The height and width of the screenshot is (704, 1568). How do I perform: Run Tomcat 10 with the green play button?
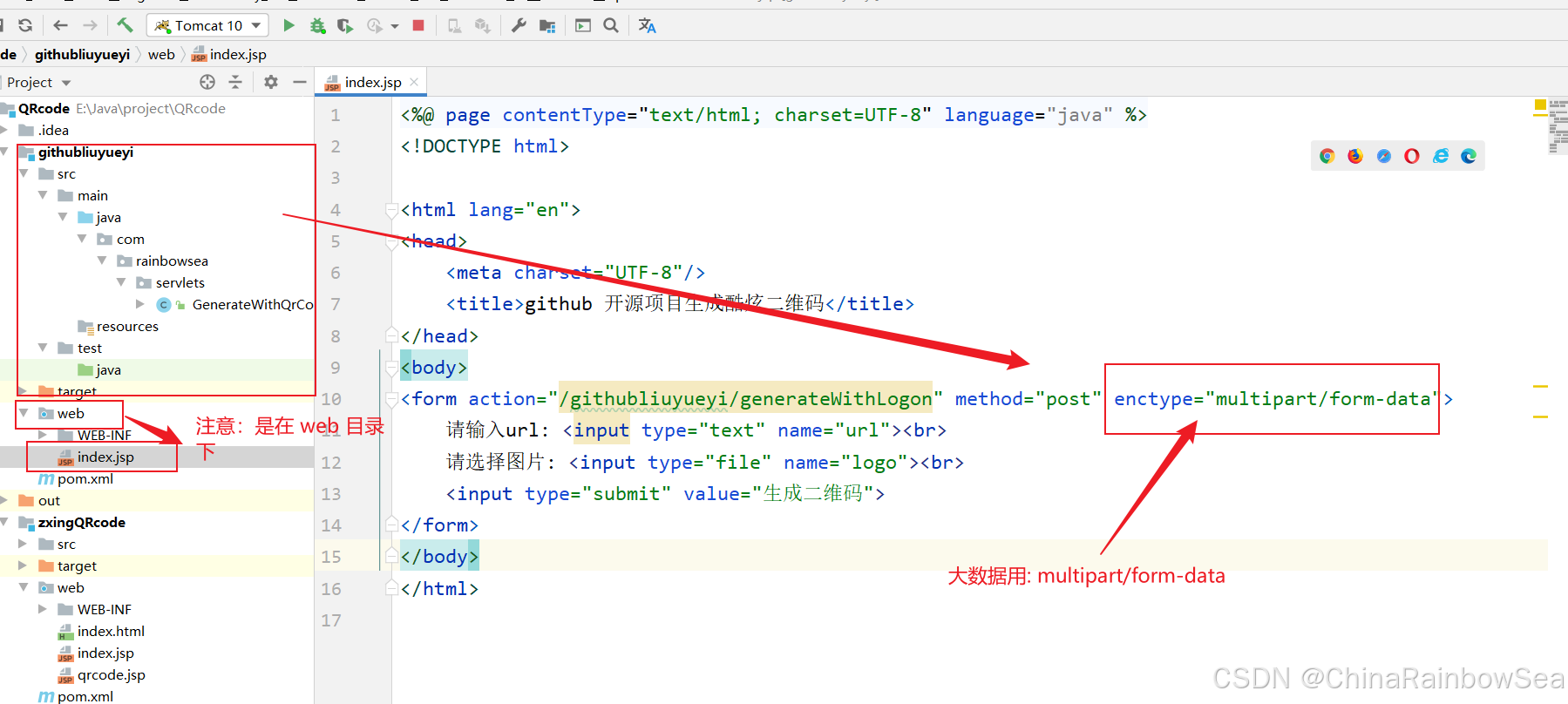tap(288, 25)
